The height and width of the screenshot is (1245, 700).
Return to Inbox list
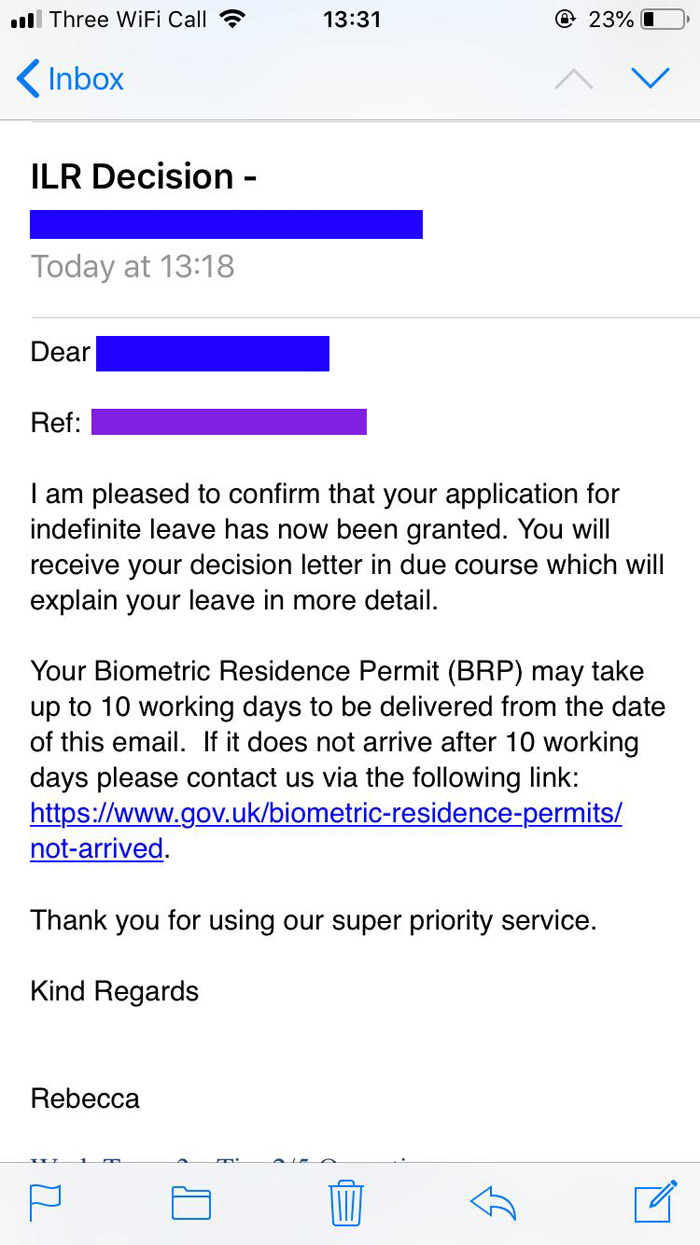click(85, 78)
